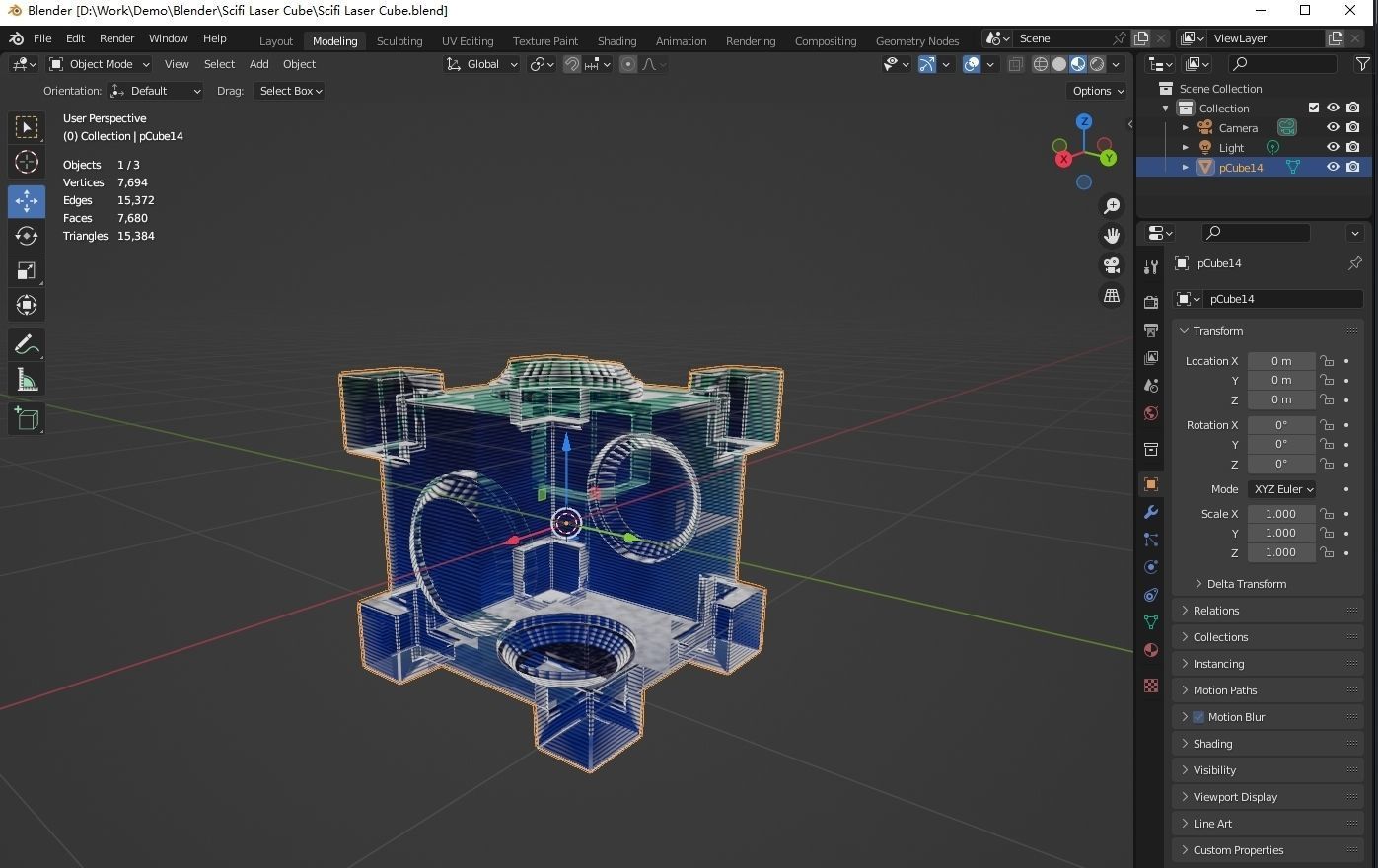This screenshot has width=1378, height=868.
Task: Click the red X axis on navigation gizmo
Action: 1062,159
